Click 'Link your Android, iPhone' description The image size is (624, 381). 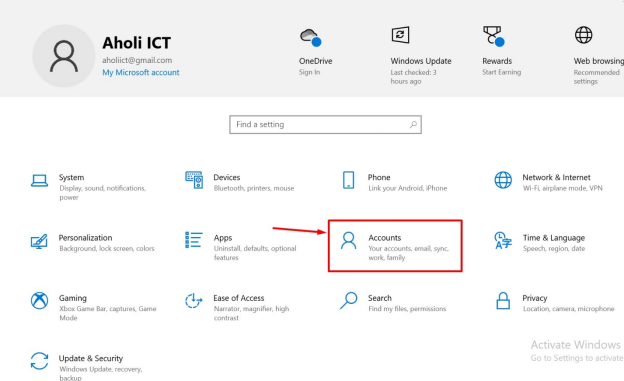coord(408,188)
